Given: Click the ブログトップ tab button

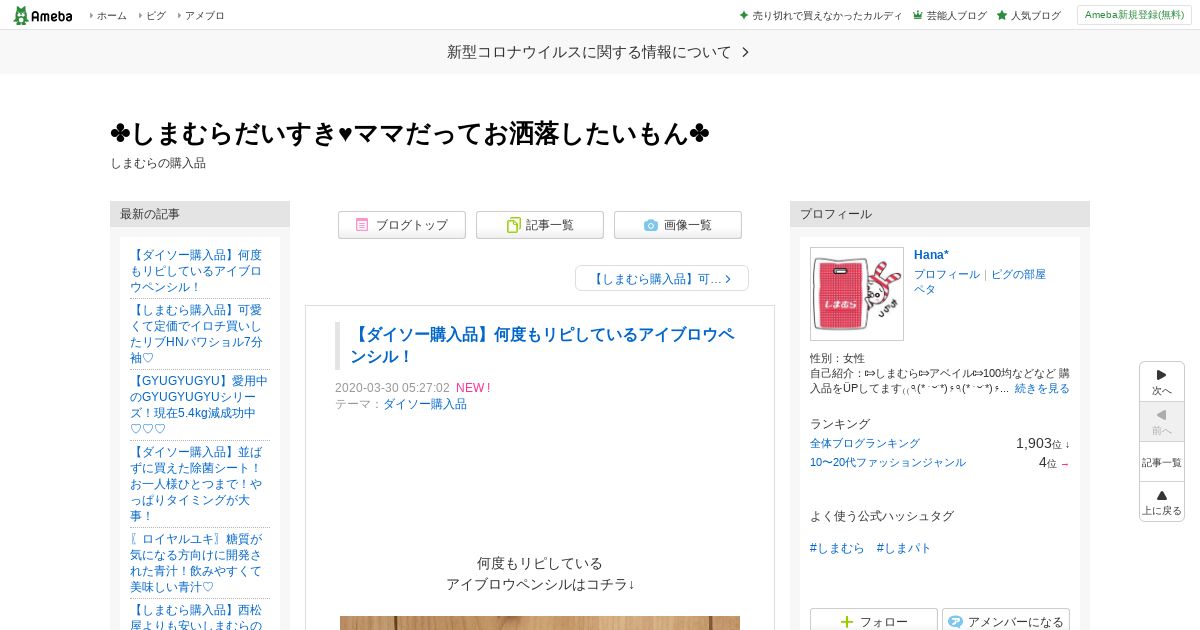Looking at the screenshot, I should [x=402, y=225].
